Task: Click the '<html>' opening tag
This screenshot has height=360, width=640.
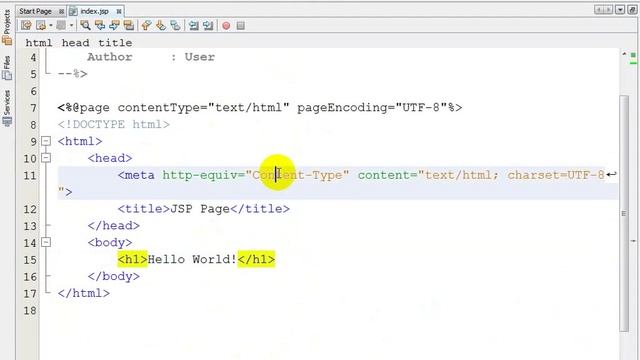Action: 80,141
